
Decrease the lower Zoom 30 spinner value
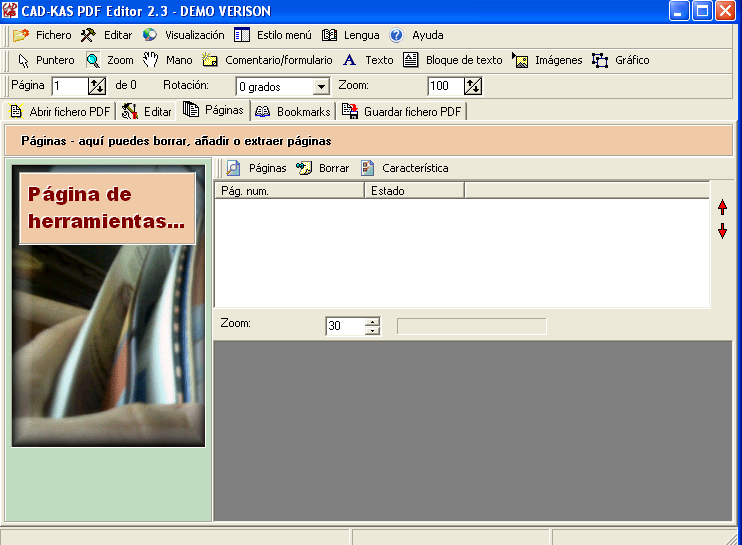(x=372, y=330)
